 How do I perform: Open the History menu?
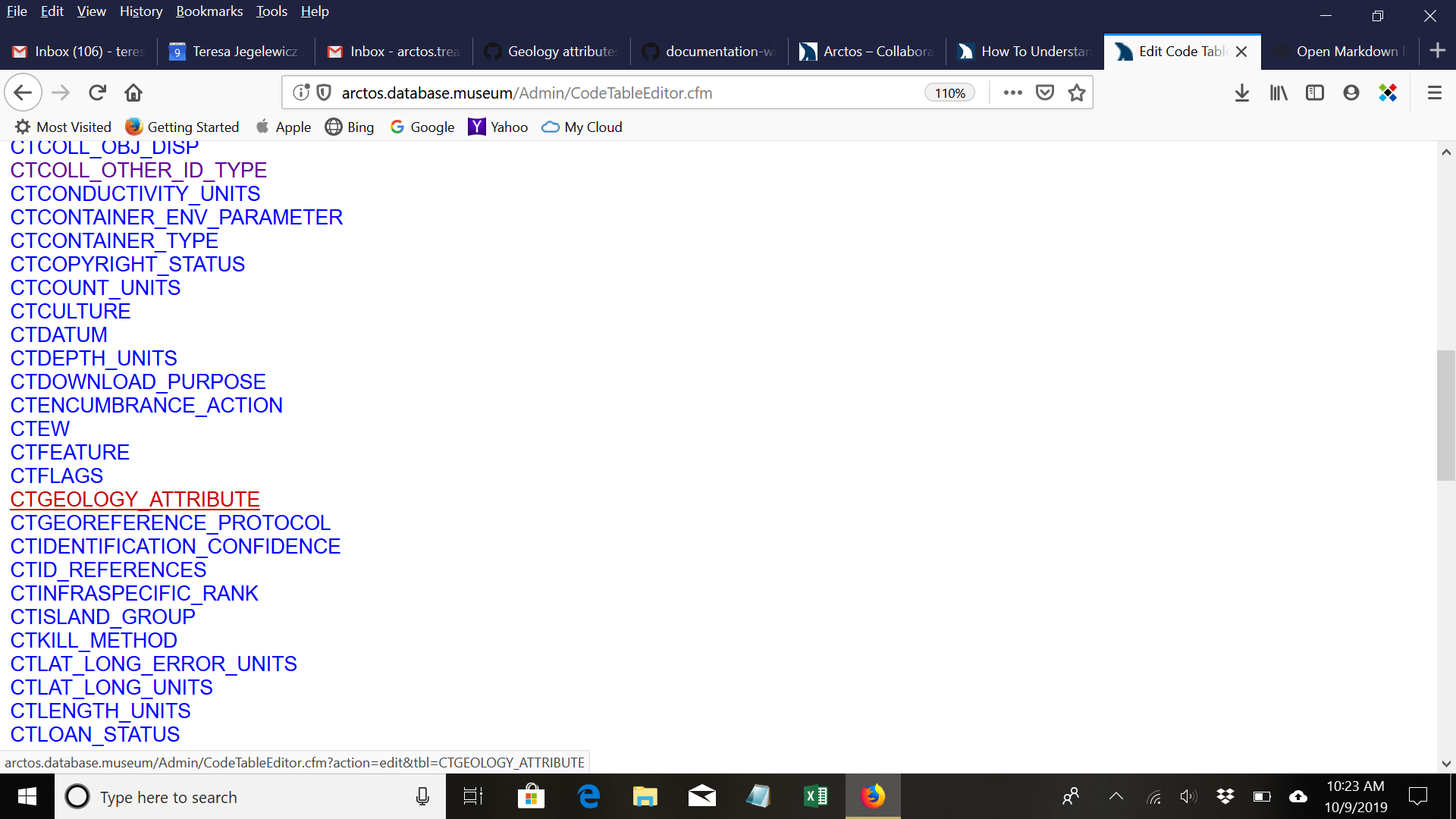(x=141, y=11)
